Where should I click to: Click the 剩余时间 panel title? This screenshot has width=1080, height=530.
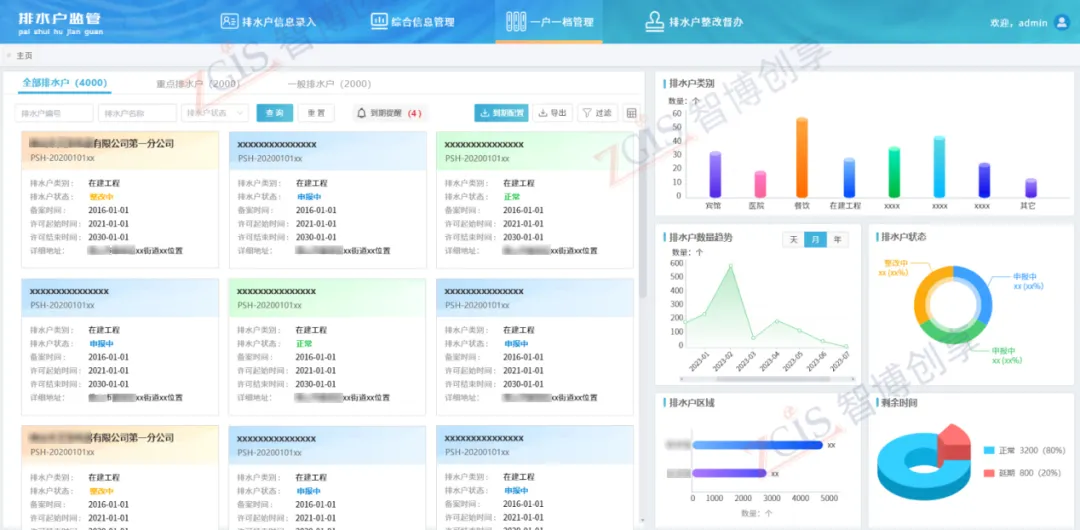point(899,402)
